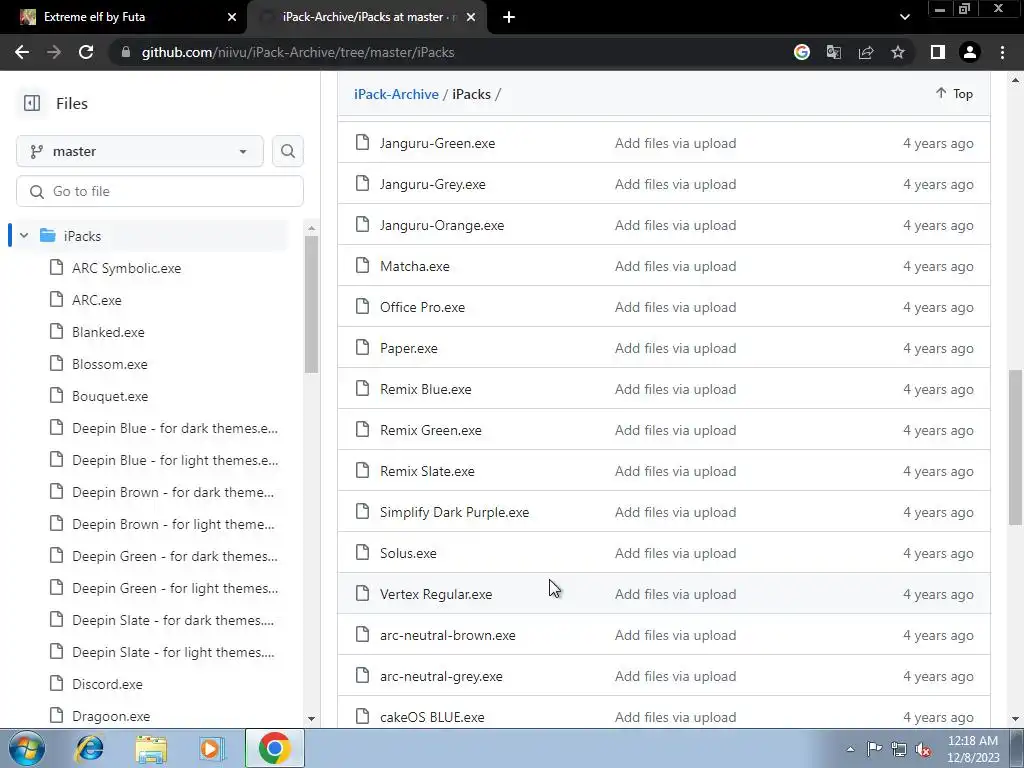This screenshot has width=1024, height=768.
Task: Go back to previous page
Action: [x=22, y=52]
